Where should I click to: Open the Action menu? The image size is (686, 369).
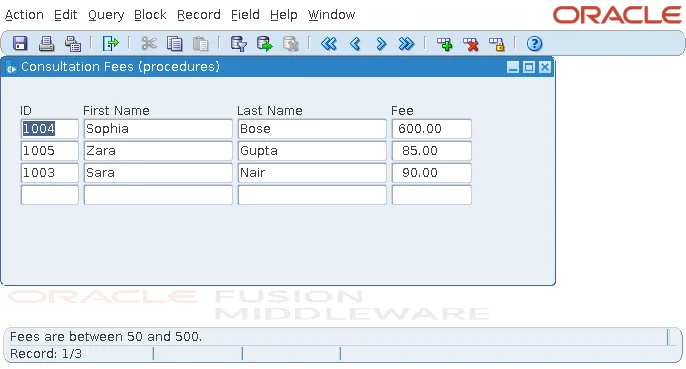click(24, 15)
